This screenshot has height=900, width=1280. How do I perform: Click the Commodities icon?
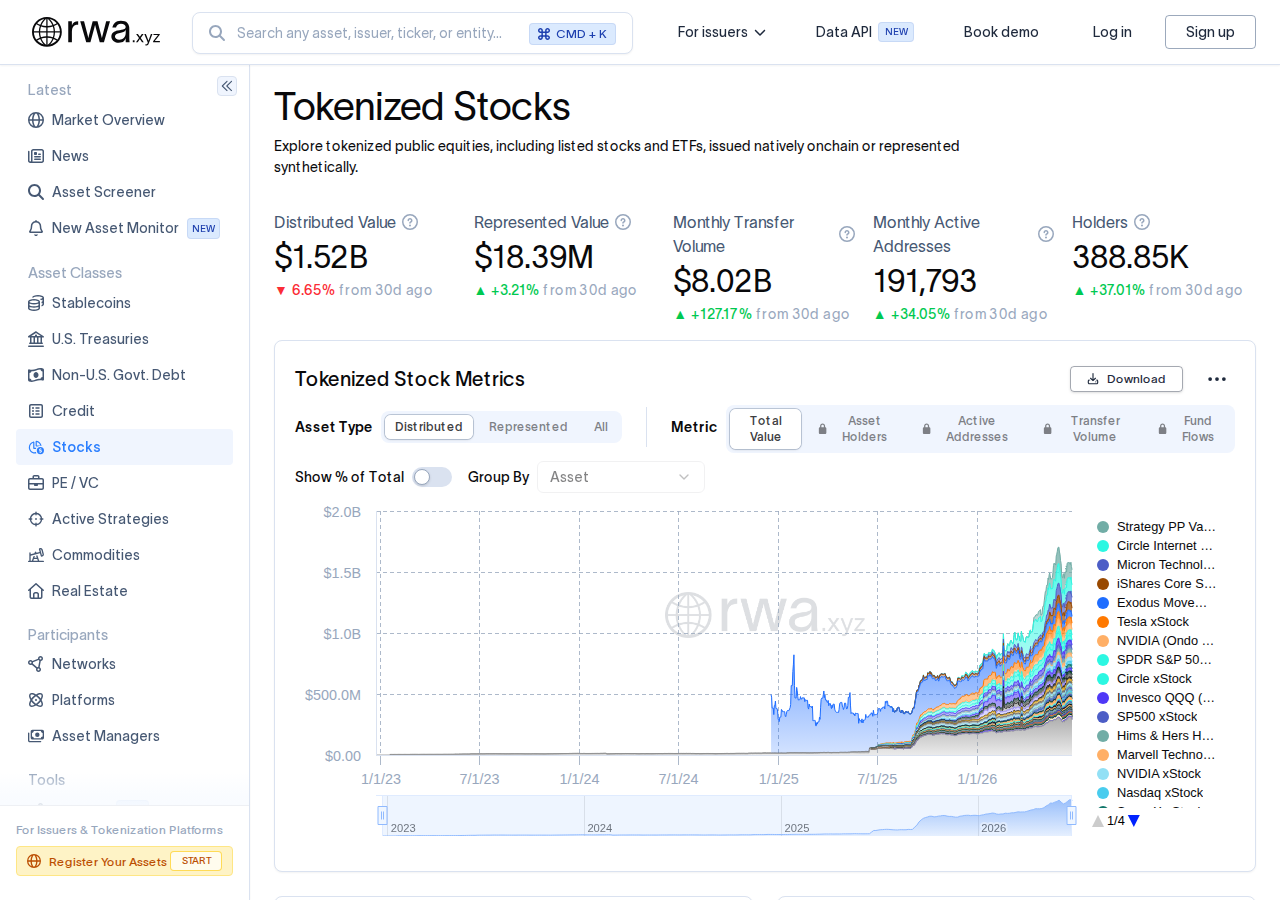point(36,555)
